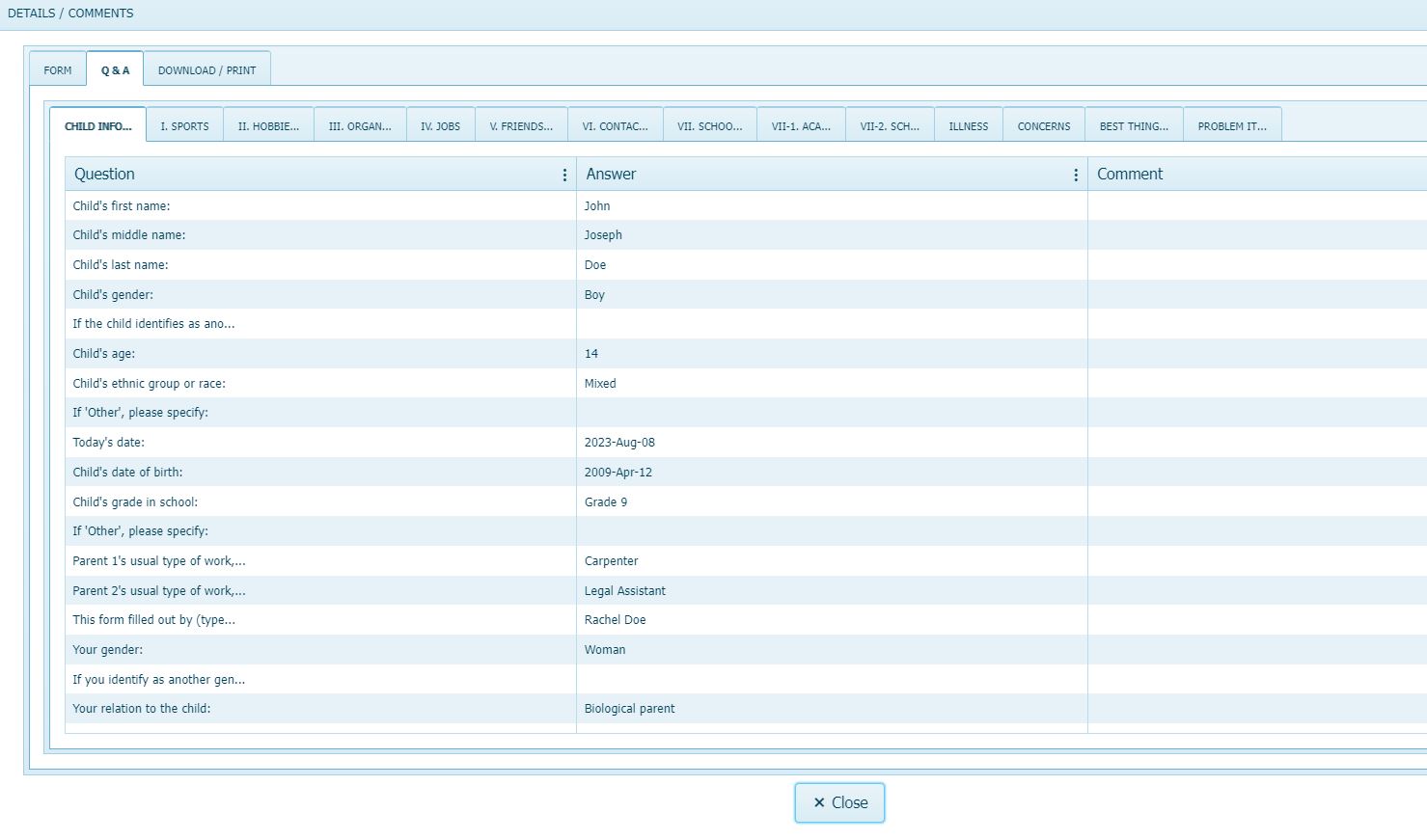This screenshot has height=840, width=1427.
Task: Select the PROBLEM ITEMS tab
Action: tap(1232, 124)
